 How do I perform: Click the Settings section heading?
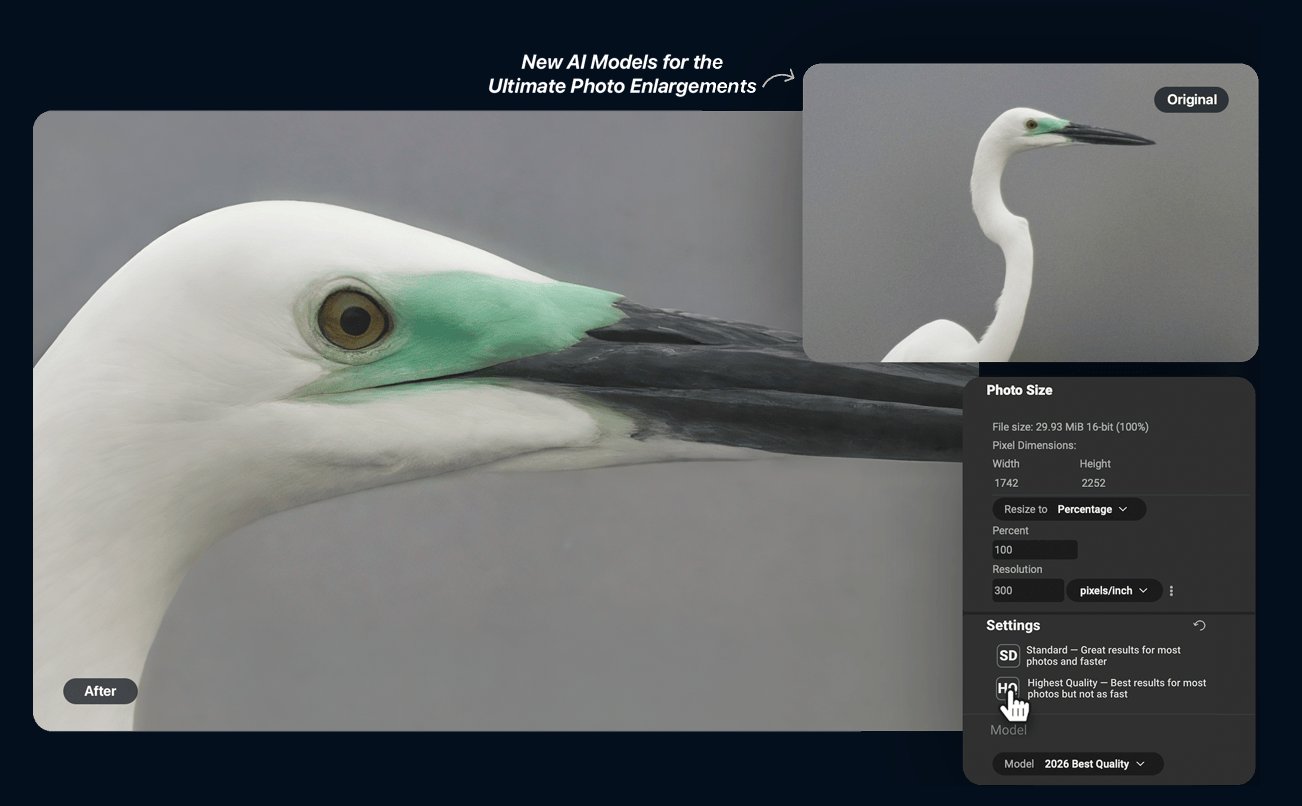1013,625
